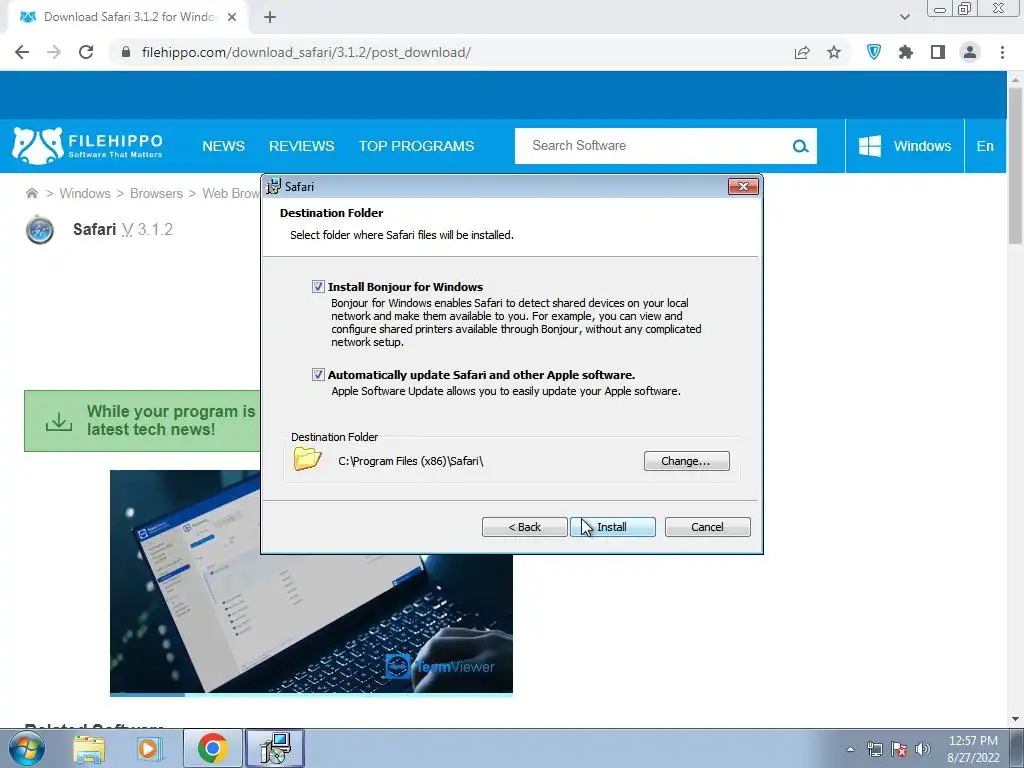1024x768 pixels.
Task: Click the download arrow icon in green banner
Action: pyautogui.click(x=59, y=421)
